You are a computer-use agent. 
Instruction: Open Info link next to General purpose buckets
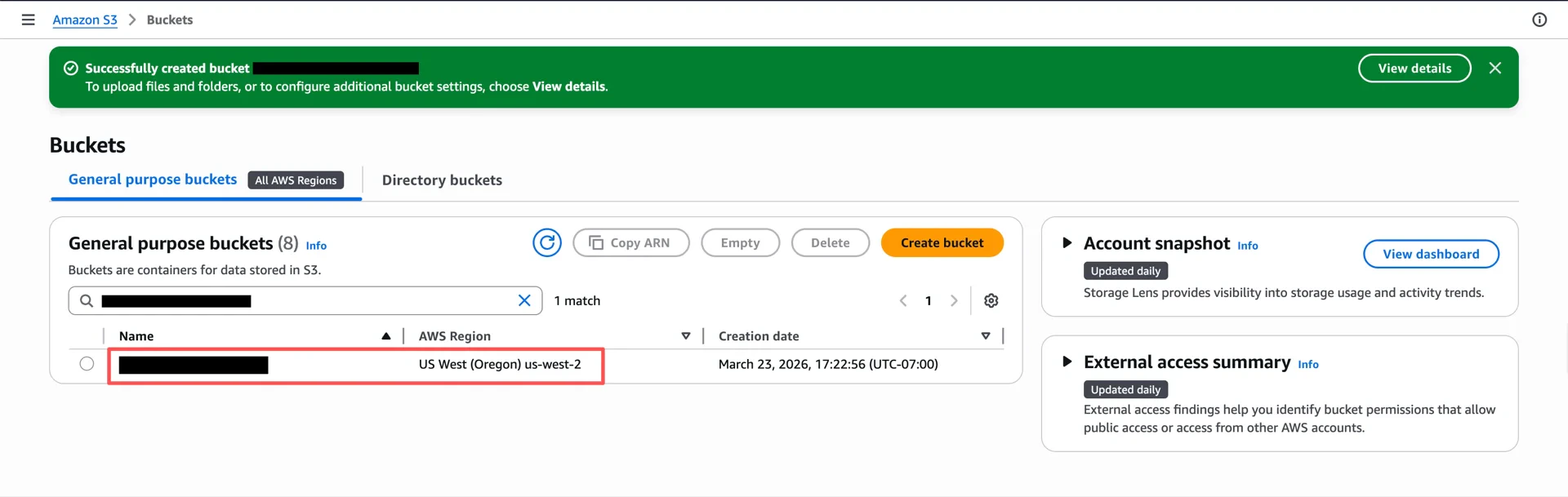[316, 246]
